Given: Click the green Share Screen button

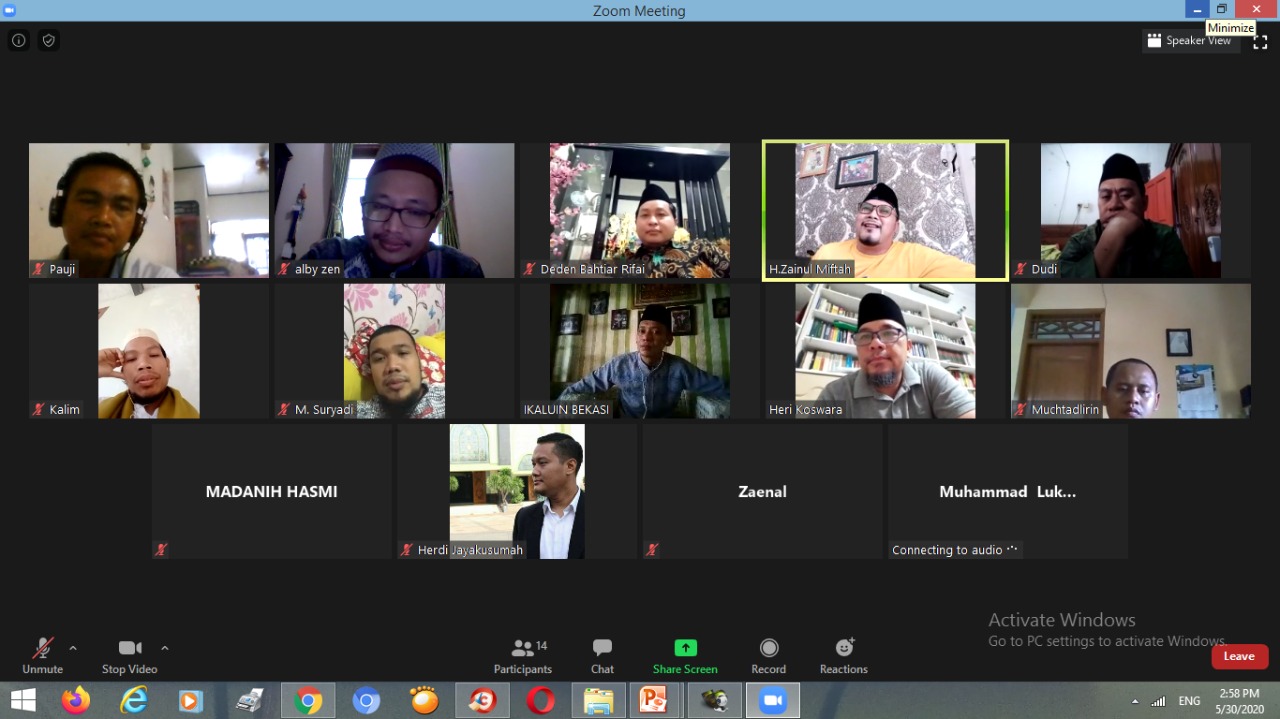Looking at the screenshot, I should (x=685, y=656).
